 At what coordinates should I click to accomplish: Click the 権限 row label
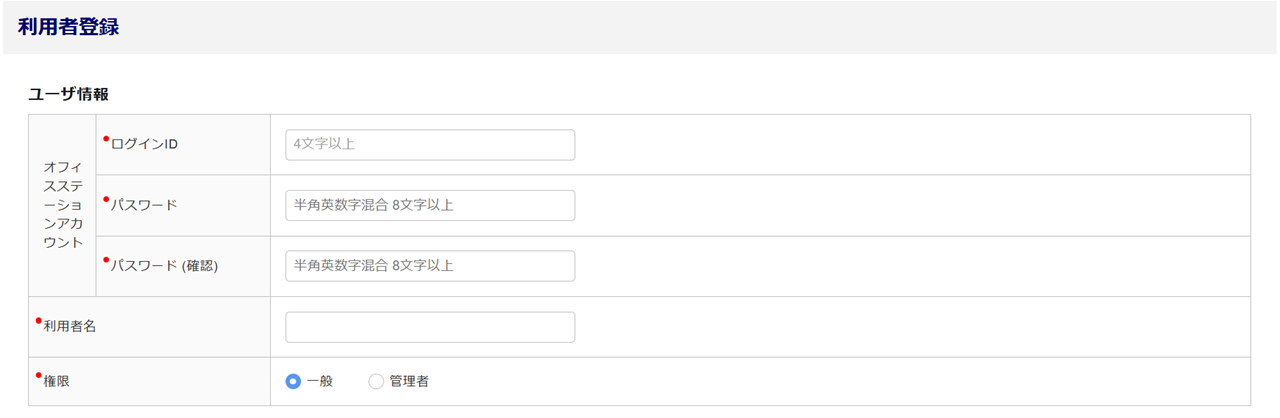[x=57, y=381]
